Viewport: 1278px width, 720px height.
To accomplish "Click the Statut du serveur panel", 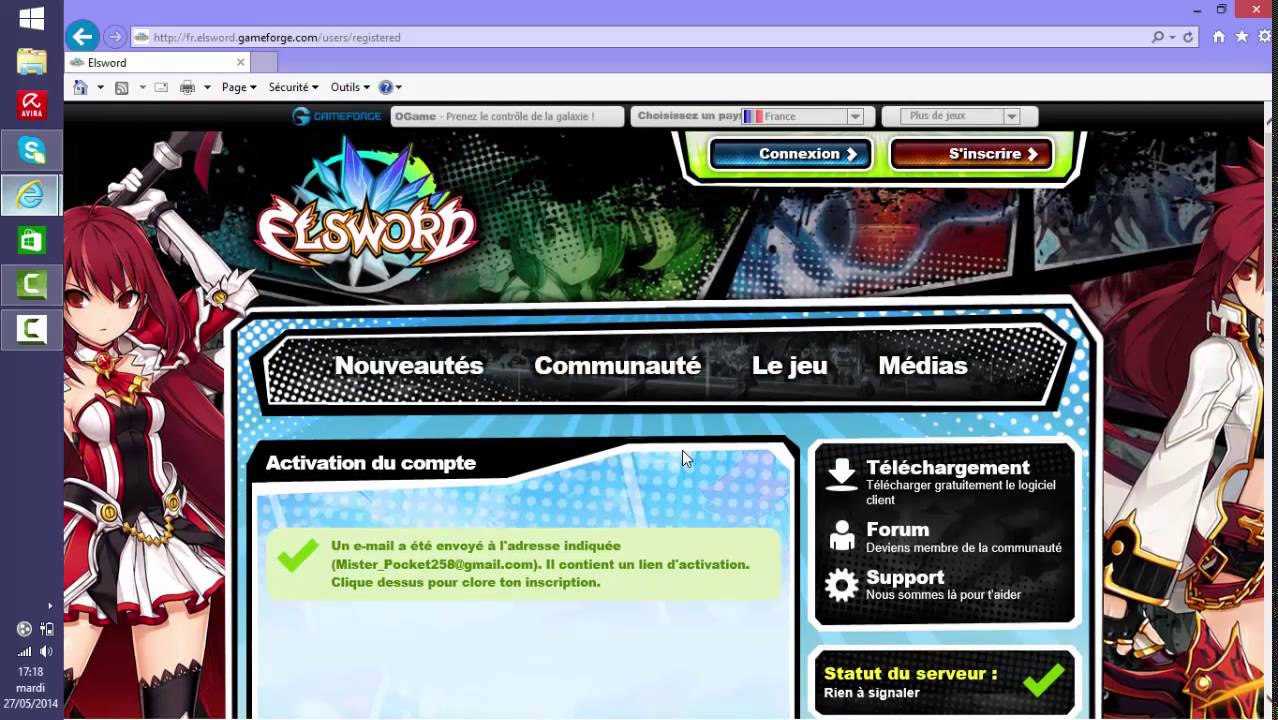I will coord(945,682).
